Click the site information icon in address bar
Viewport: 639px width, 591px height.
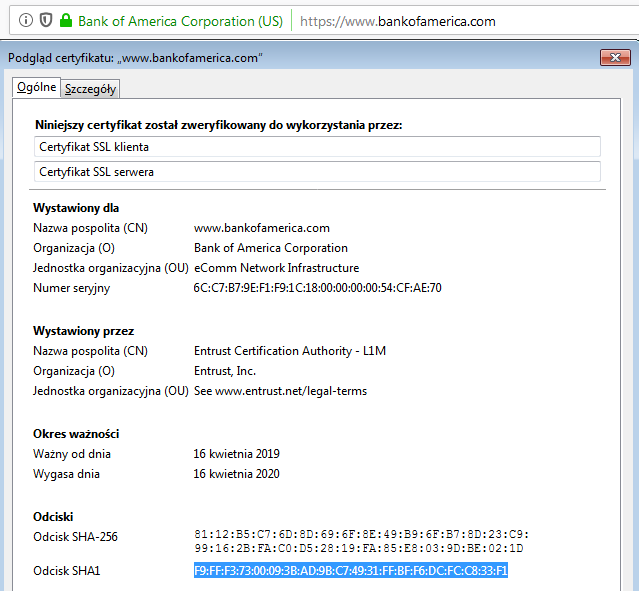coord(26,20)
